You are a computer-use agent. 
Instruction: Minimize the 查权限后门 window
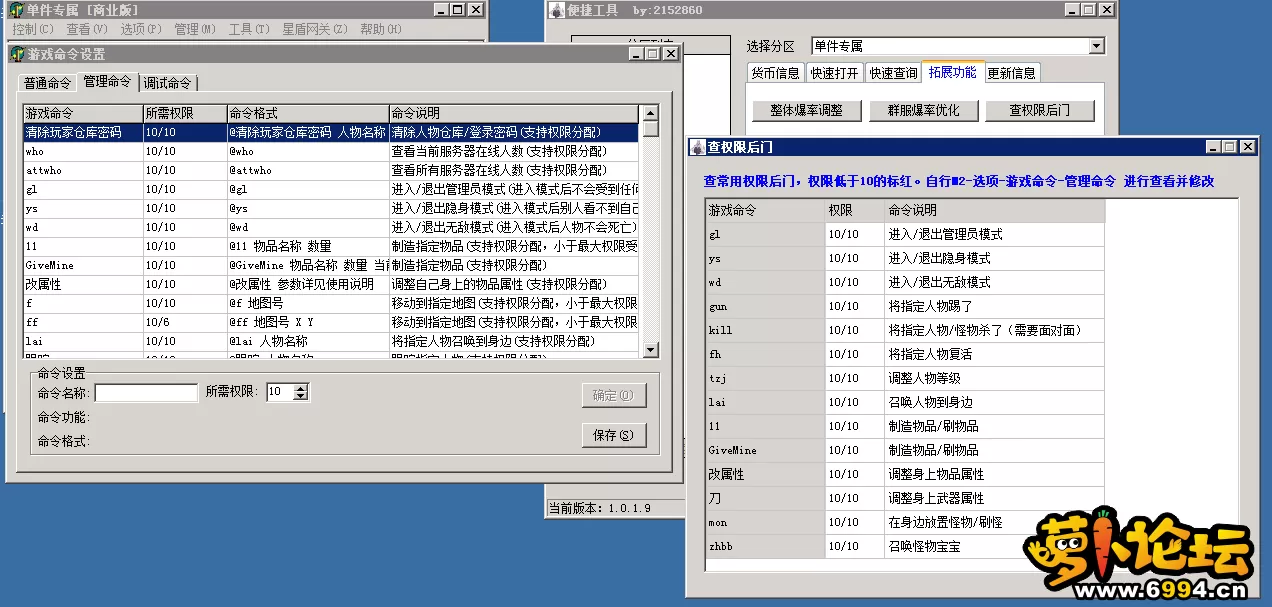(1213, 147)
